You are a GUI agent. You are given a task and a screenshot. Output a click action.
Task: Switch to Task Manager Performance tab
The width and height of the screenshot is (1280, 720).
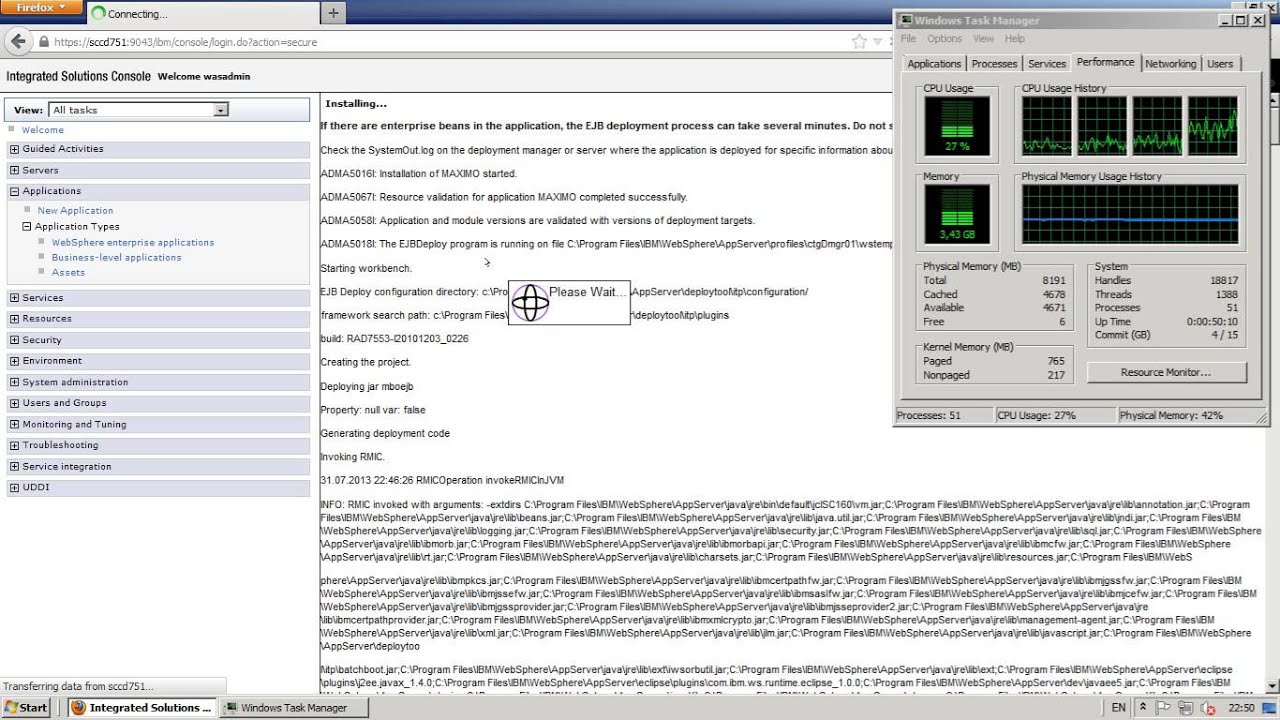coord(1105,62)
